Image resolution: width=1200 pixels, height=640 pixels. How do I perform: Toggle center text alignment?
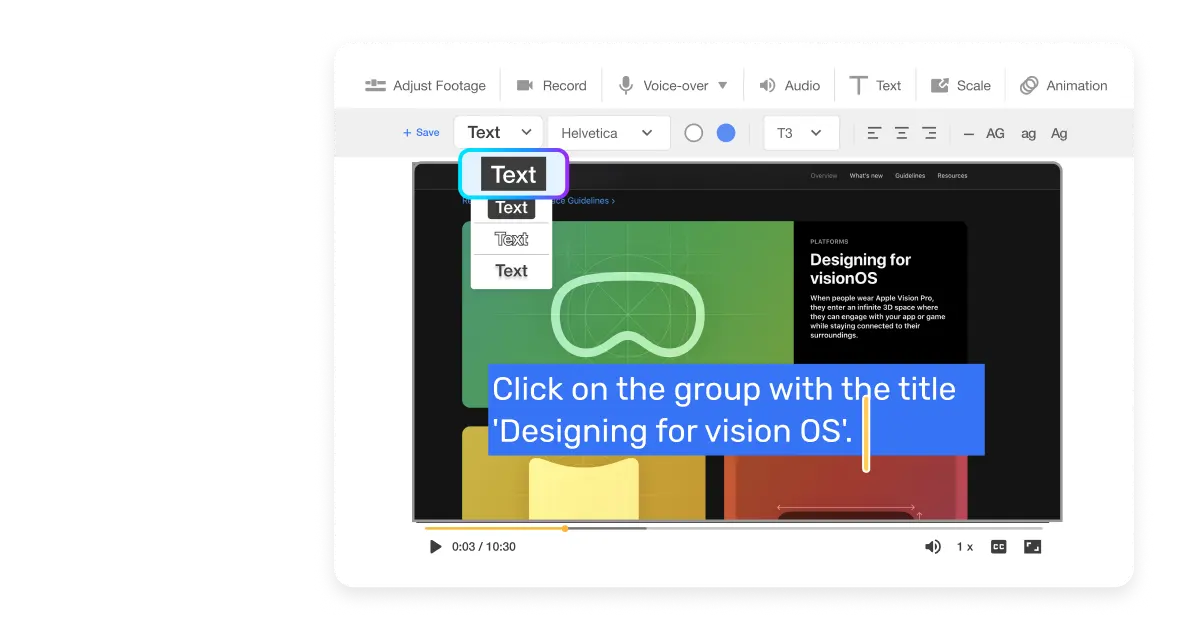click(x=901, y=131)
